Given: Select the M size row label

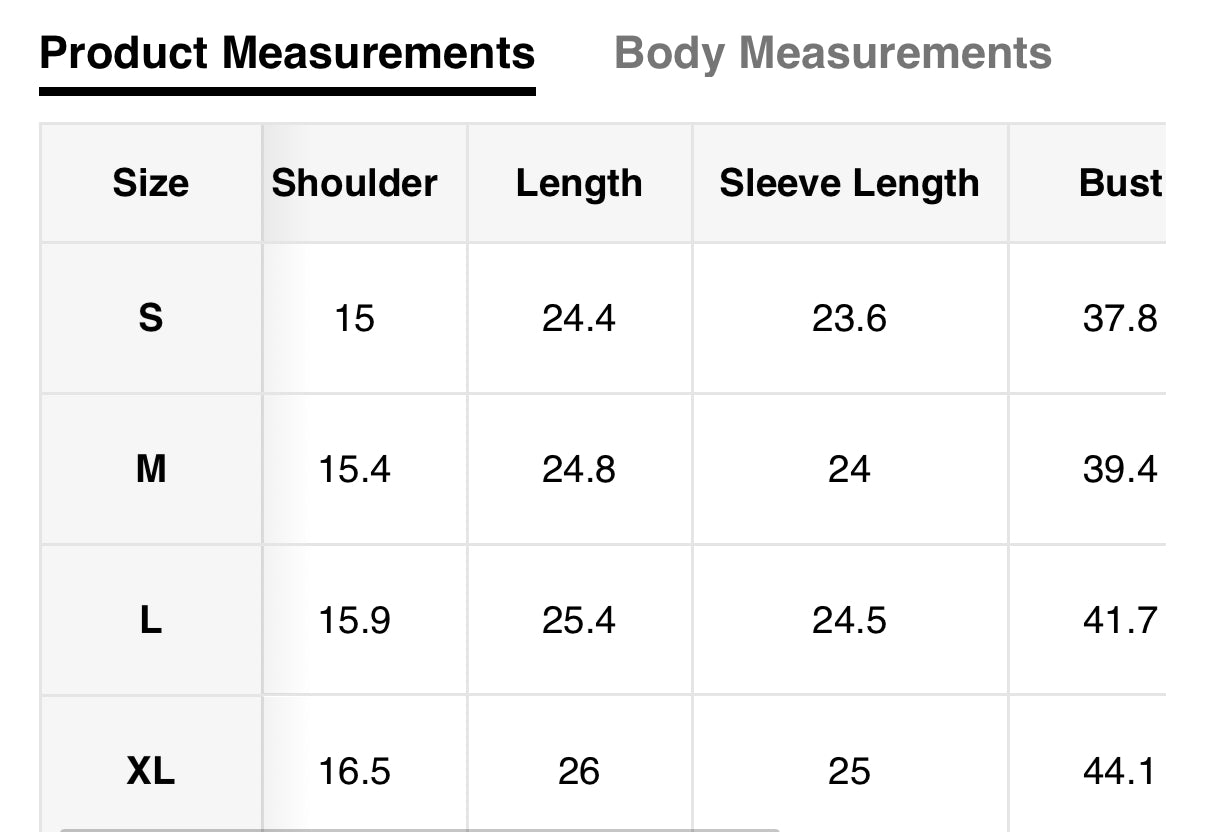Looking at the screenshot, I should [150, 468].
